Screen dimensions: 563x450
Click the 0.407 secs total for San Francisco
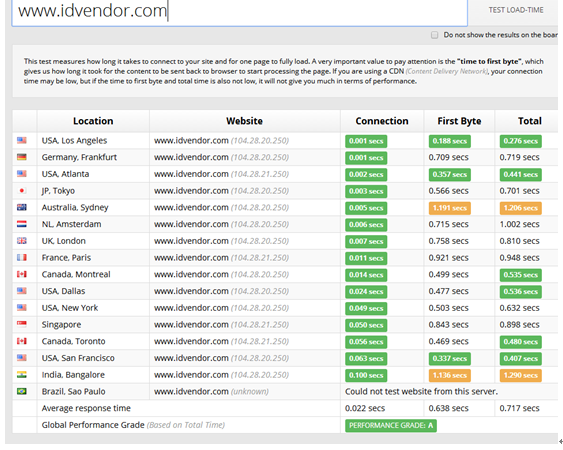(x=520, y=358)
